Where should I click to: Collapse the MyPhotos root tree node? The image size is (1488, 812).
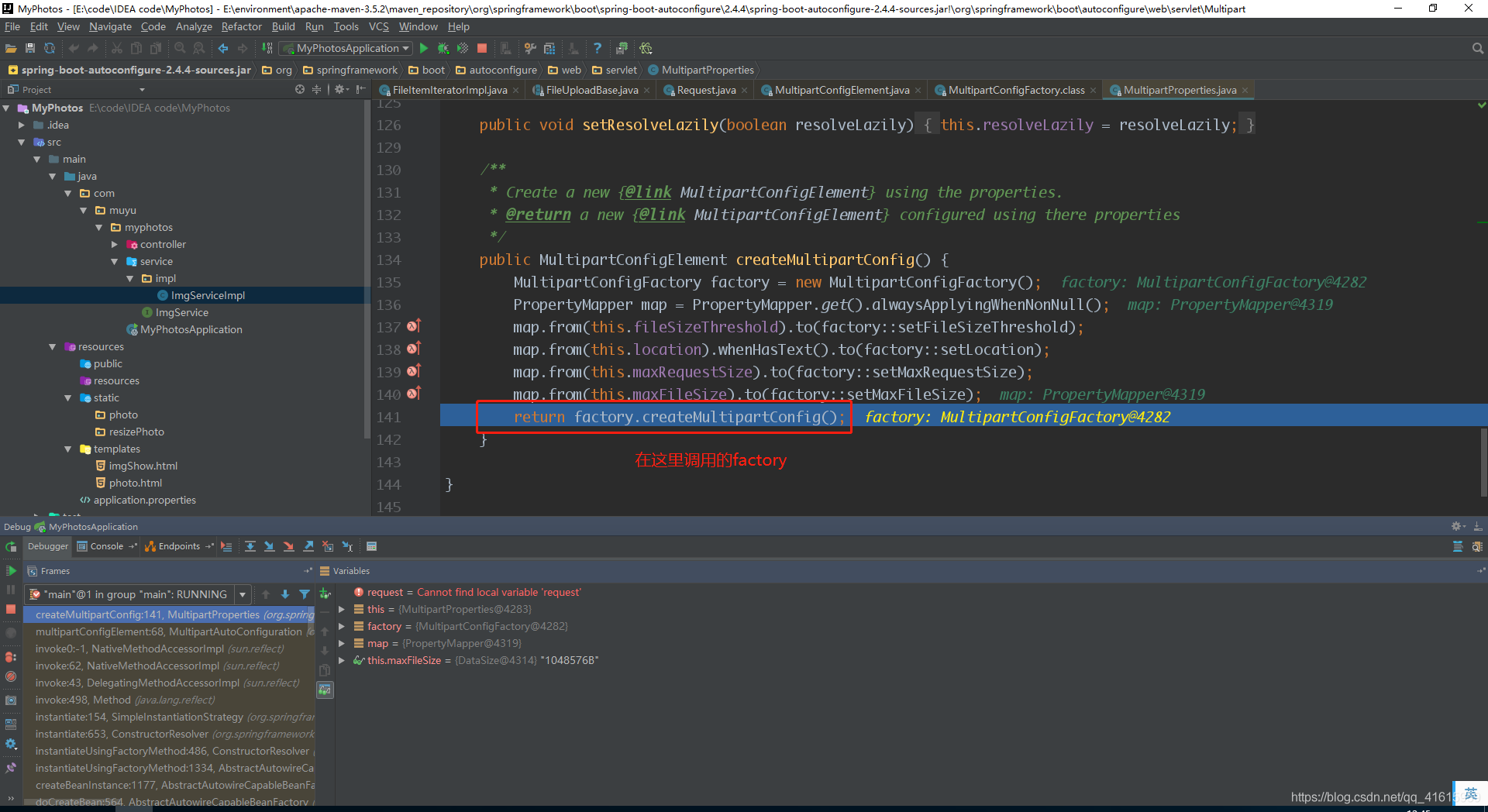tap(6, 108)
